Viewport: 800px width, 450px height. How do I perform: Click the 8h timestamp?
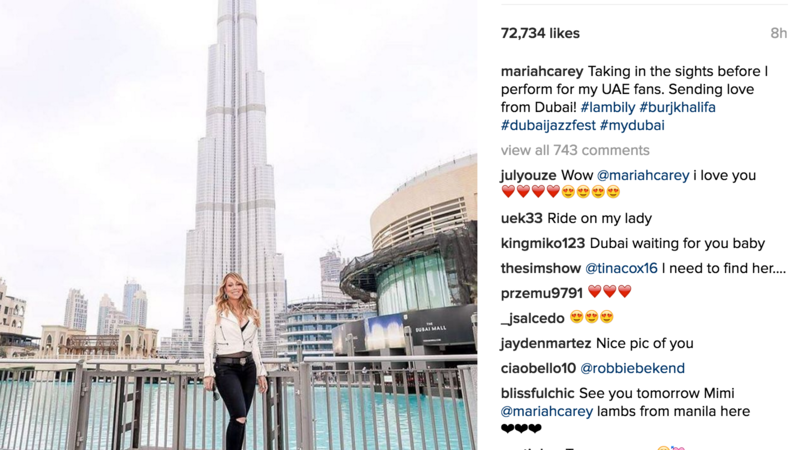(779, 34)
